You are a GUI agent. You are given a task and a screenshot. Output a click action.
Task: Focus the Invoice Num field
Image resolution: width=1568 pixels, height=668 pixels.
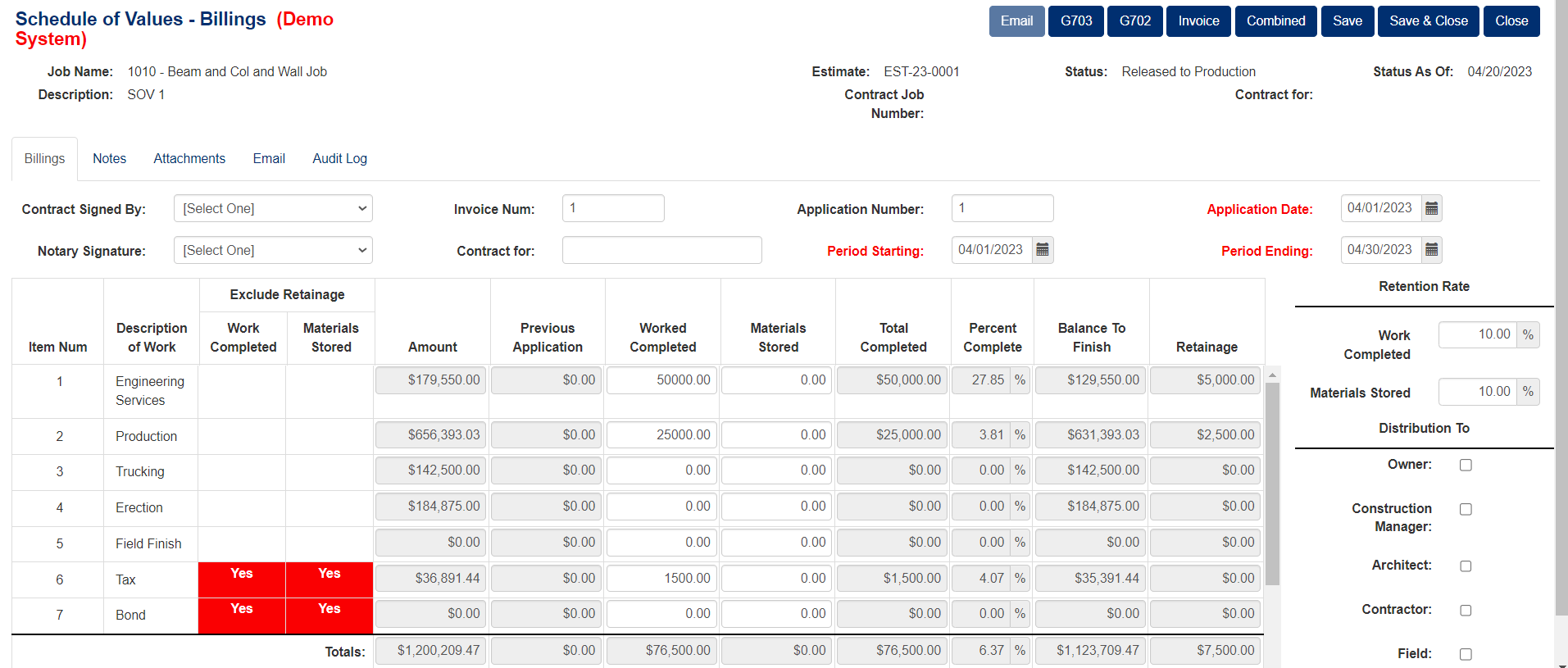(613, 208)
